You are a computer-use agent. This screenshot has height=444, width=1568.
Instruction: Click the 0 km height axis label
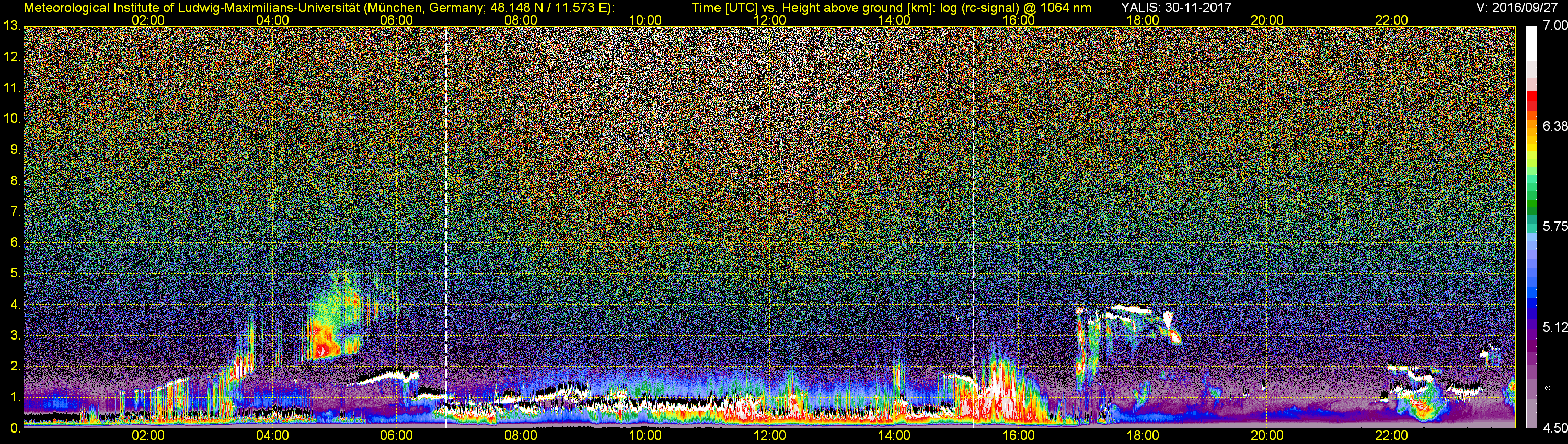pyautogui.click(x=15, y=428)
